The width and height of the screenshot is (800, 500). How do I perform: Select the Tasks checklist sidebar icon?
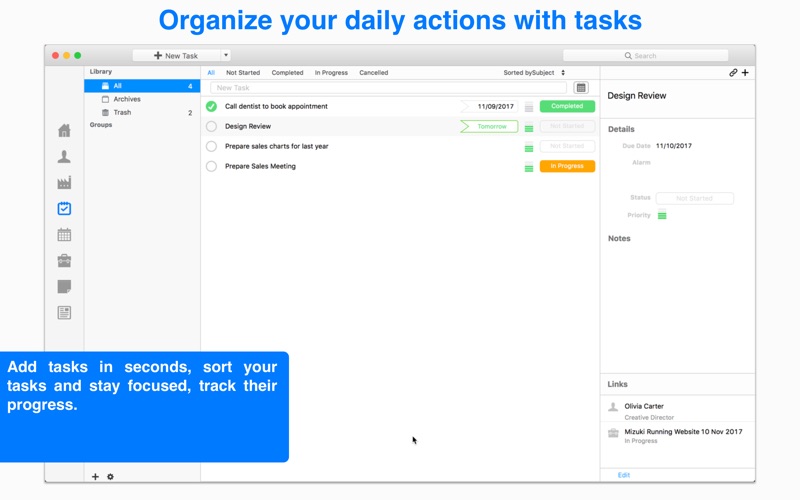64,209
